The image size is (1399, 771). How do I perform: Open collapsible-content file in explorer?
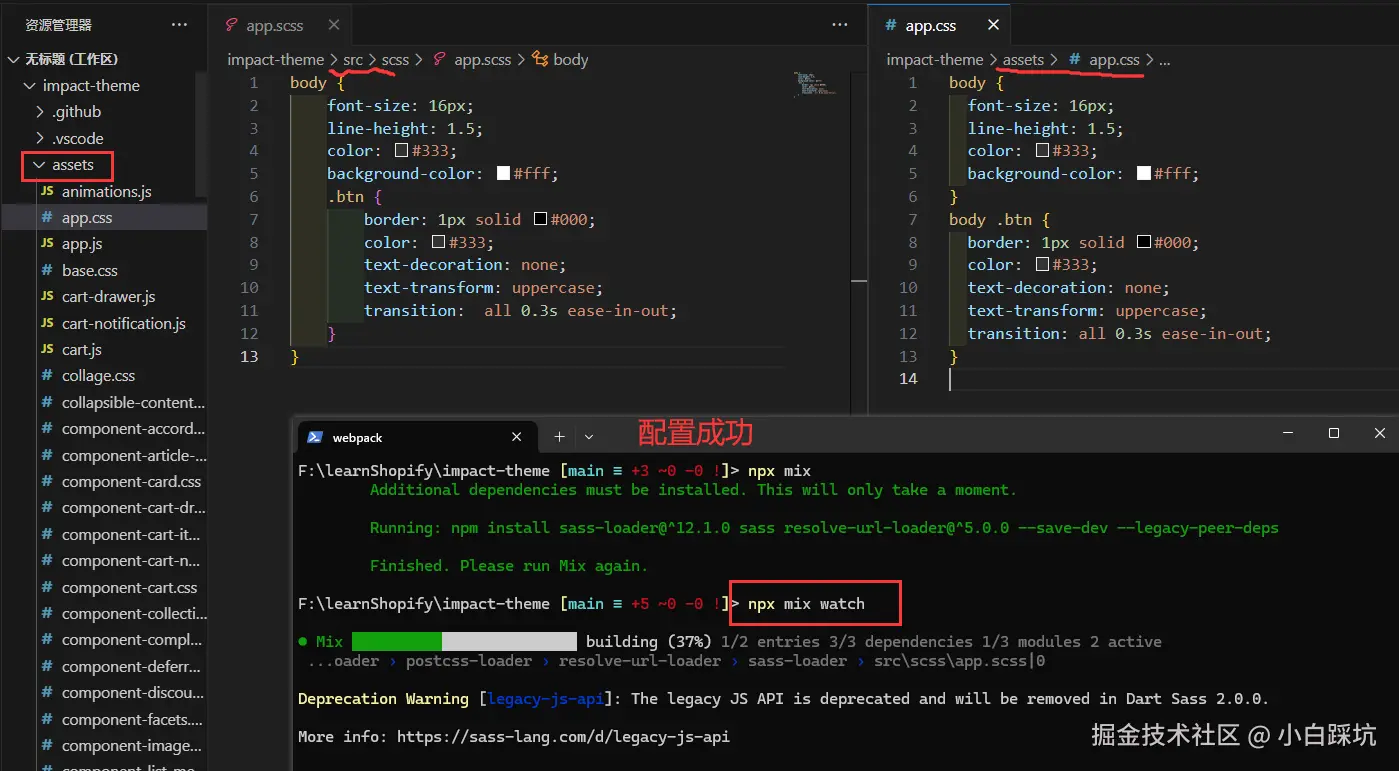pos(133,403)
